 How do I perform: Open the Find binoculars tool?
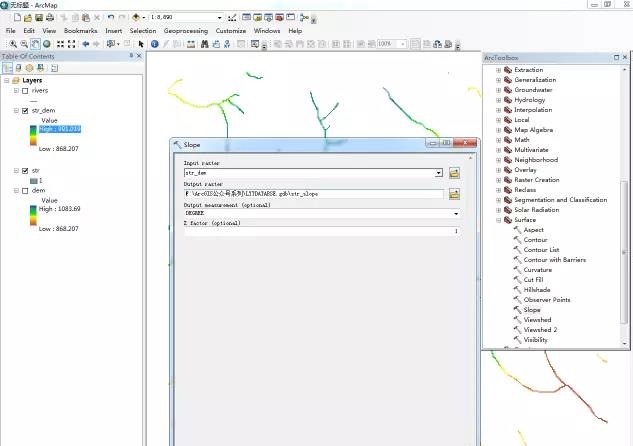205,44
